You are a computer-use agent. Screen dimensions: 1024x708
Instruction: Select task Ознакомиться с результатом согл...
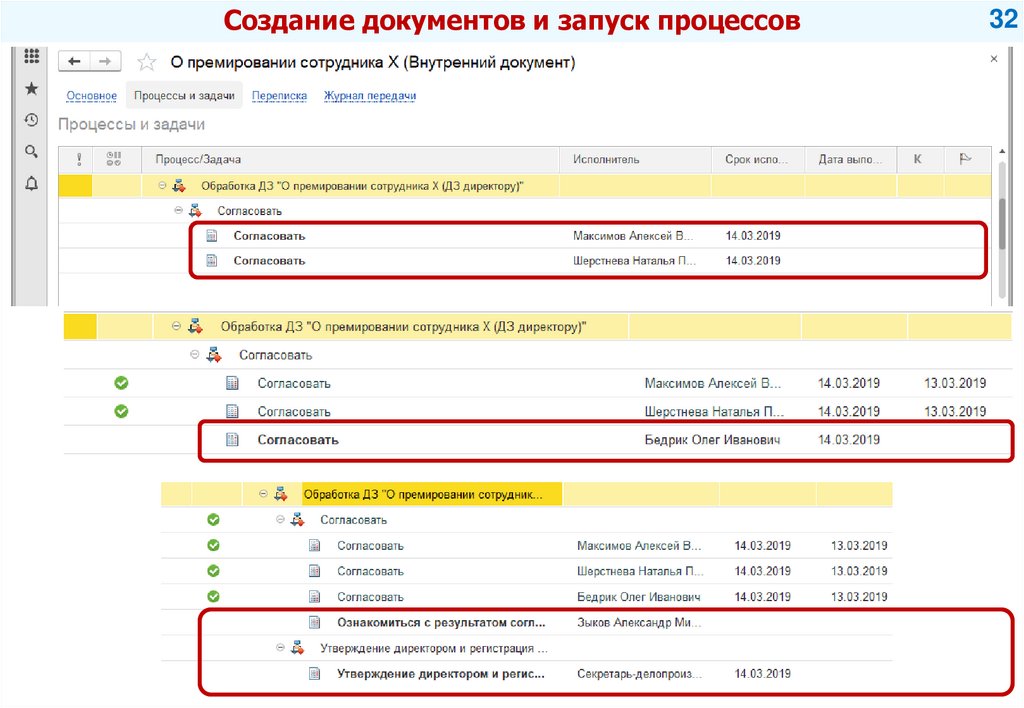point(441,622)
